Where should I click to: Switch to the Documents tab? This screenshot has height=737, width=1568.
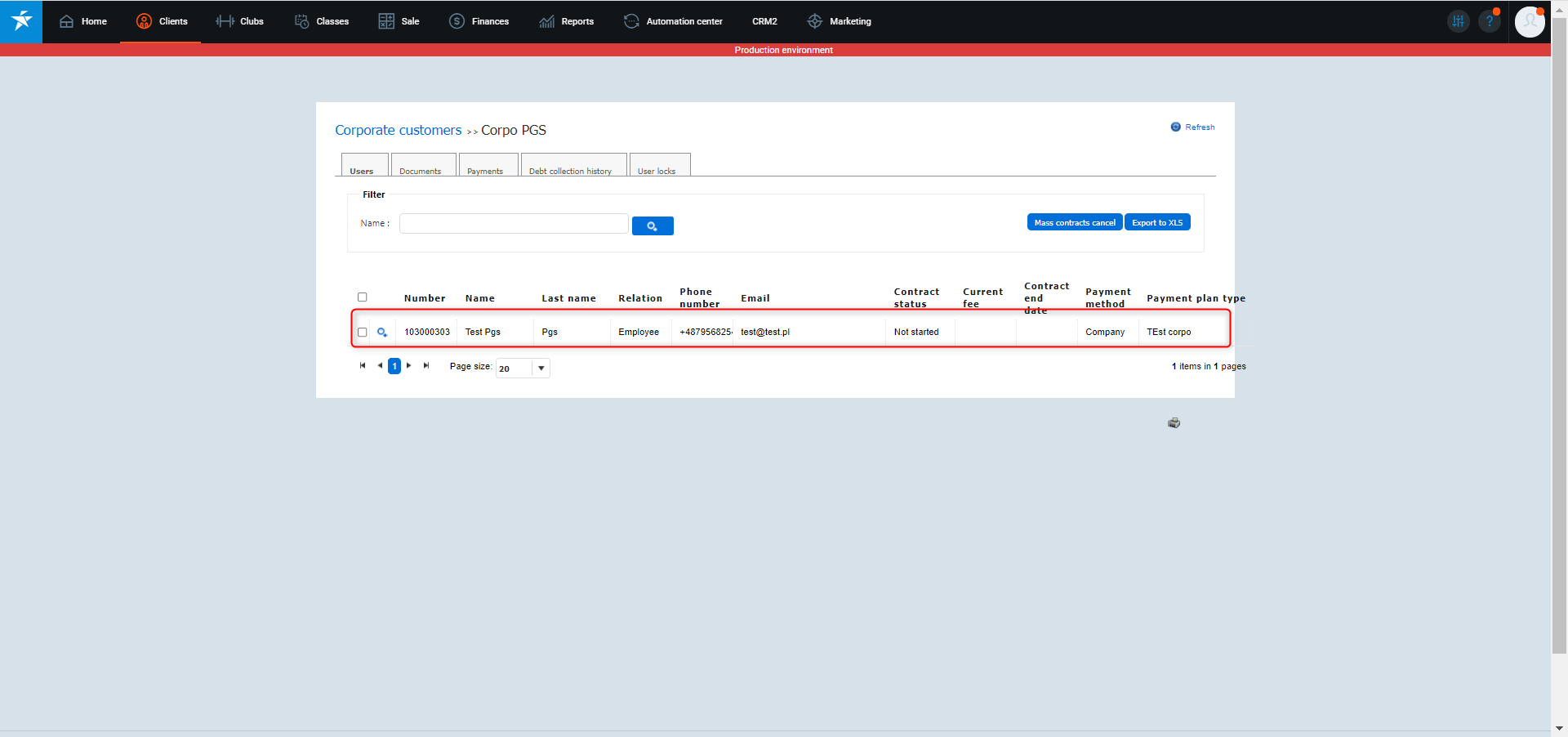(421, 170)
